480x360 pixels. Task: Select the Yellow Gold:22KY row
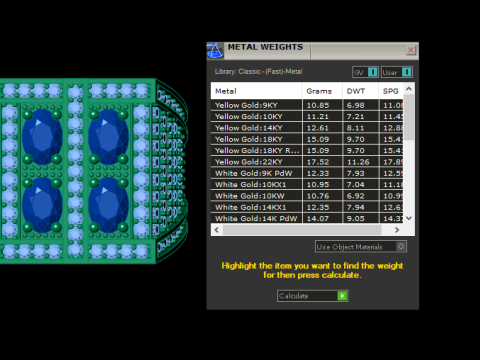[307, 162]
